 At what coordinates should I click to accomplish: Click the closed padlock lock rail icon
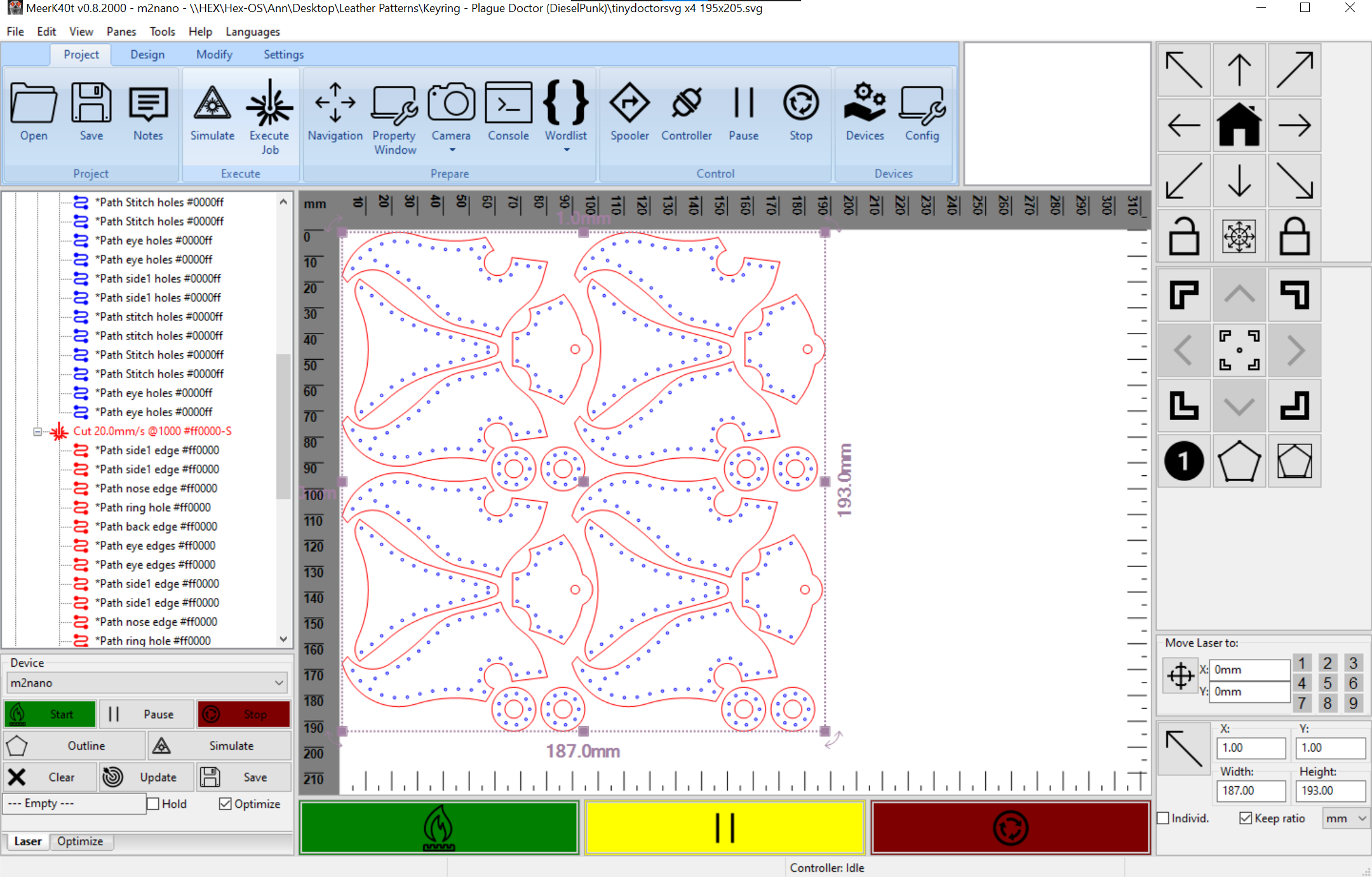(x=1294, y=236)
